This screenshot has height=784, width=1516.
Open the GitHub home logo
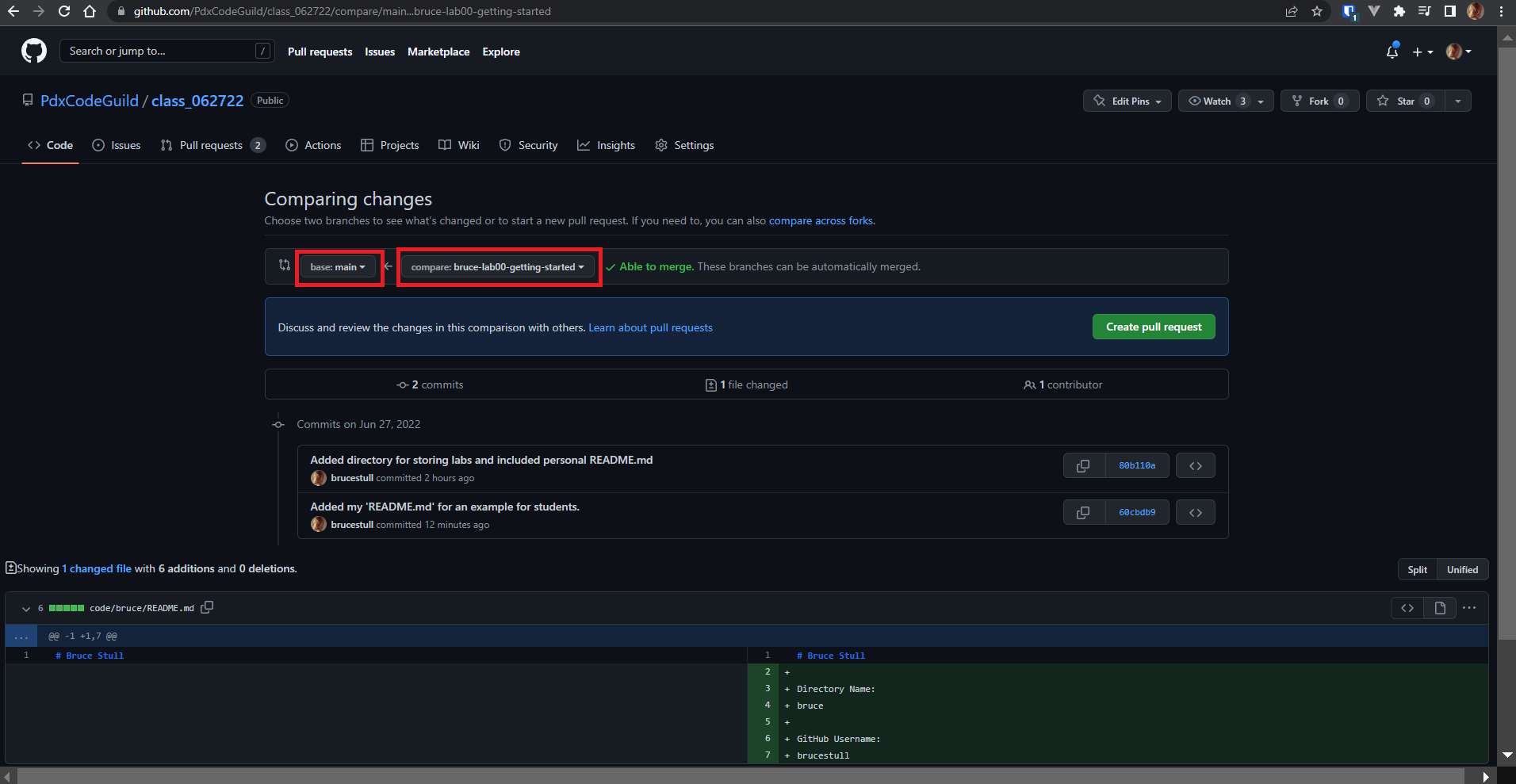coord(34,52)
